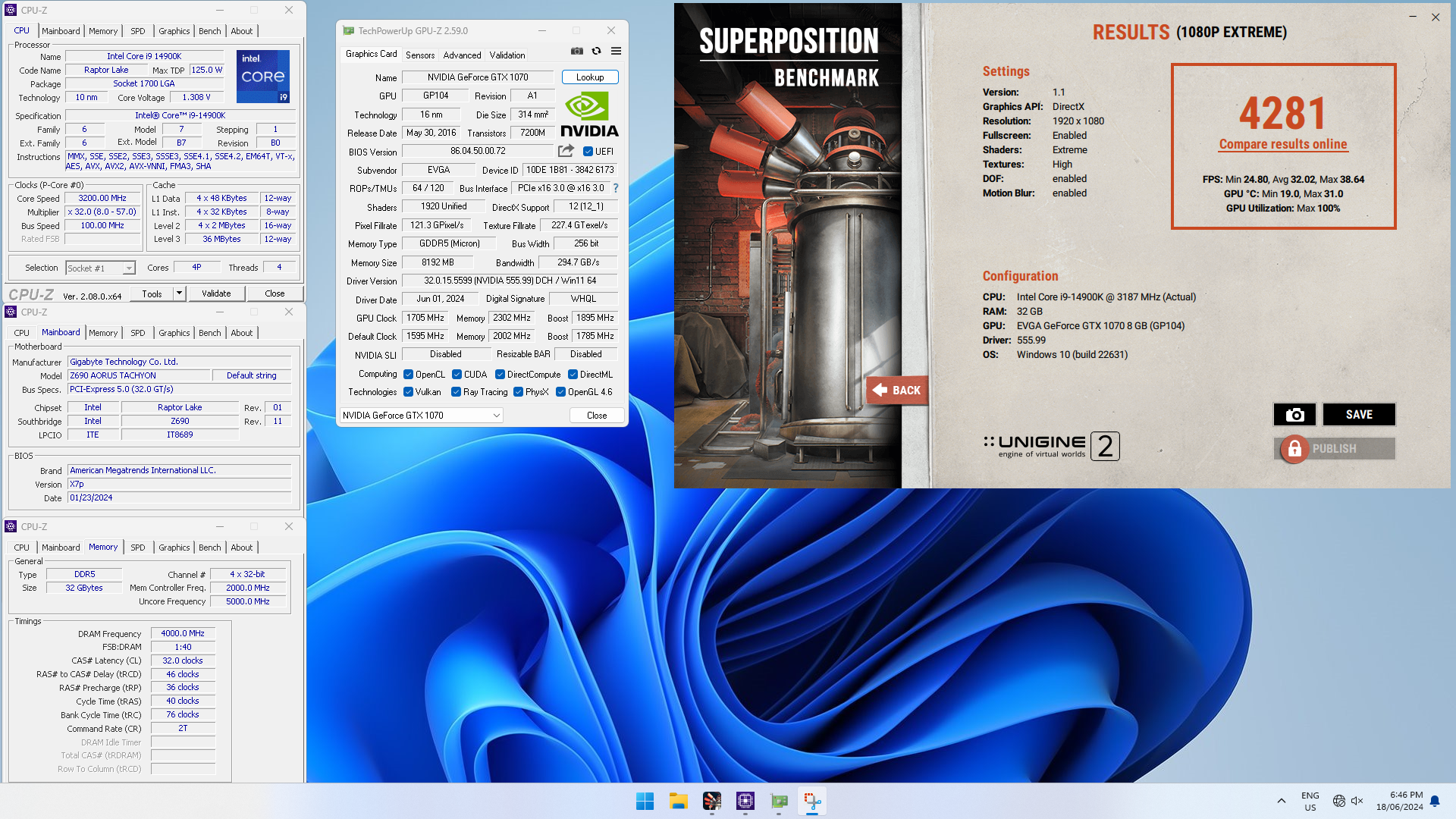Click the Core Speed value 3200.00 MHz

coord(102,199)
